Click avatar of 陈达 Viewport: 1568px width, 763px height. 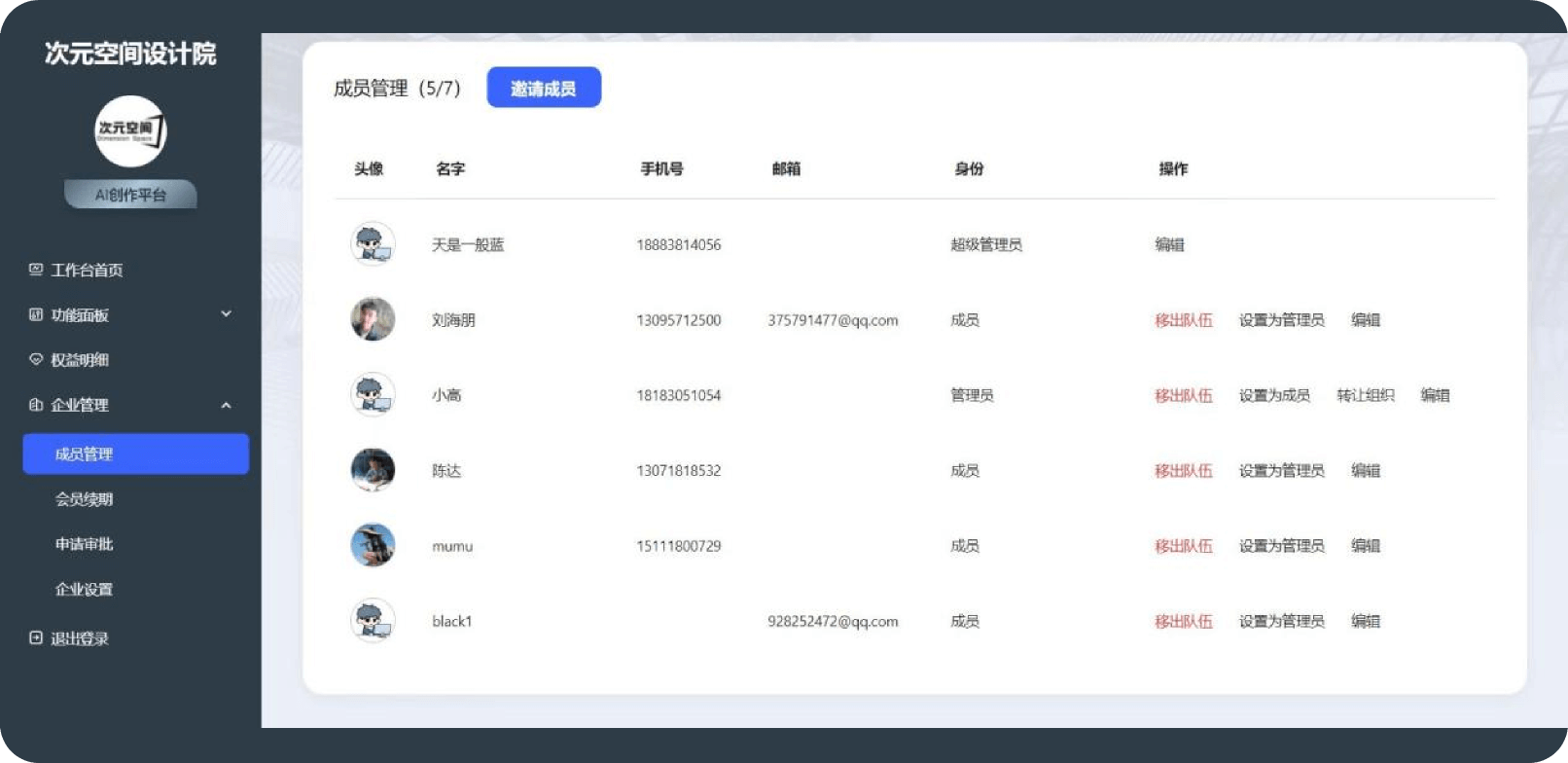(x=373, y=470)
